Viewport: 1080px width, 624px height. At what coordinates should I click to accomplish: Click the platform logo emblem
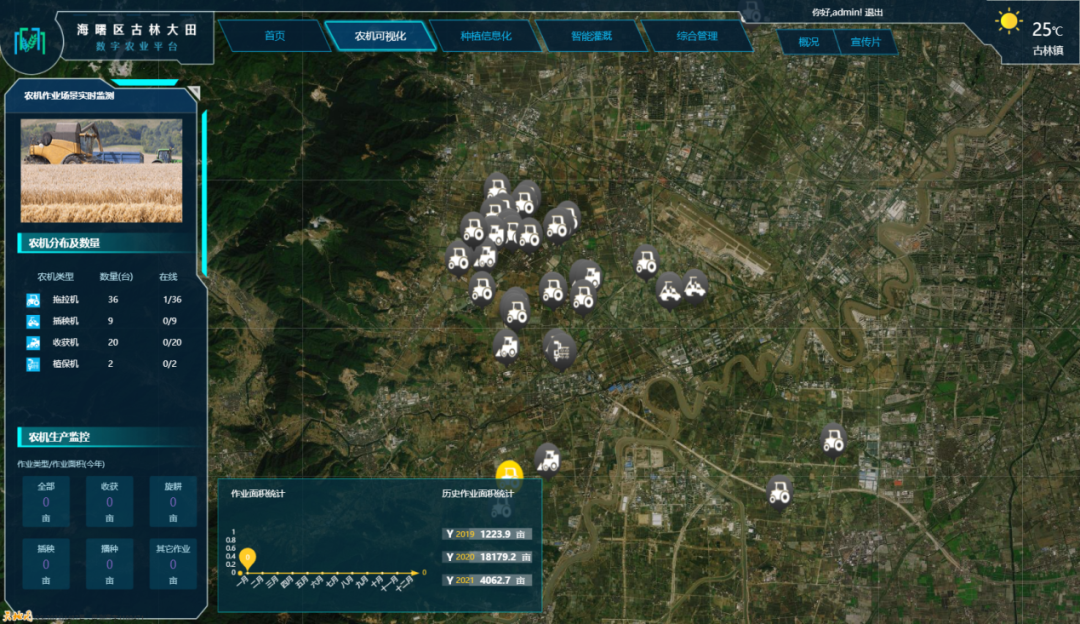[x=30, y=41]
